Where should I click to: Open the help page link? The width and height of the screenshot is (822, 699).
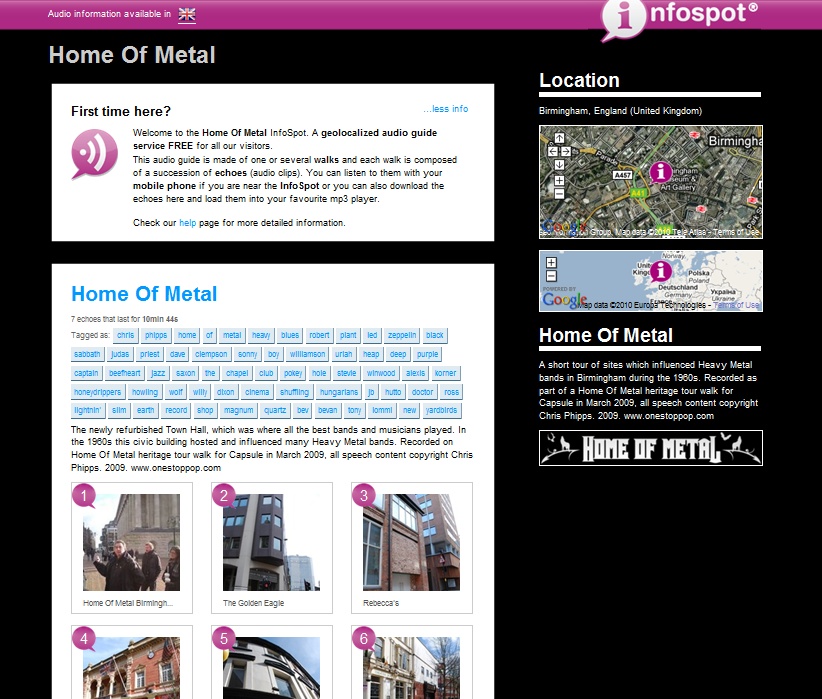coord(187,223)
